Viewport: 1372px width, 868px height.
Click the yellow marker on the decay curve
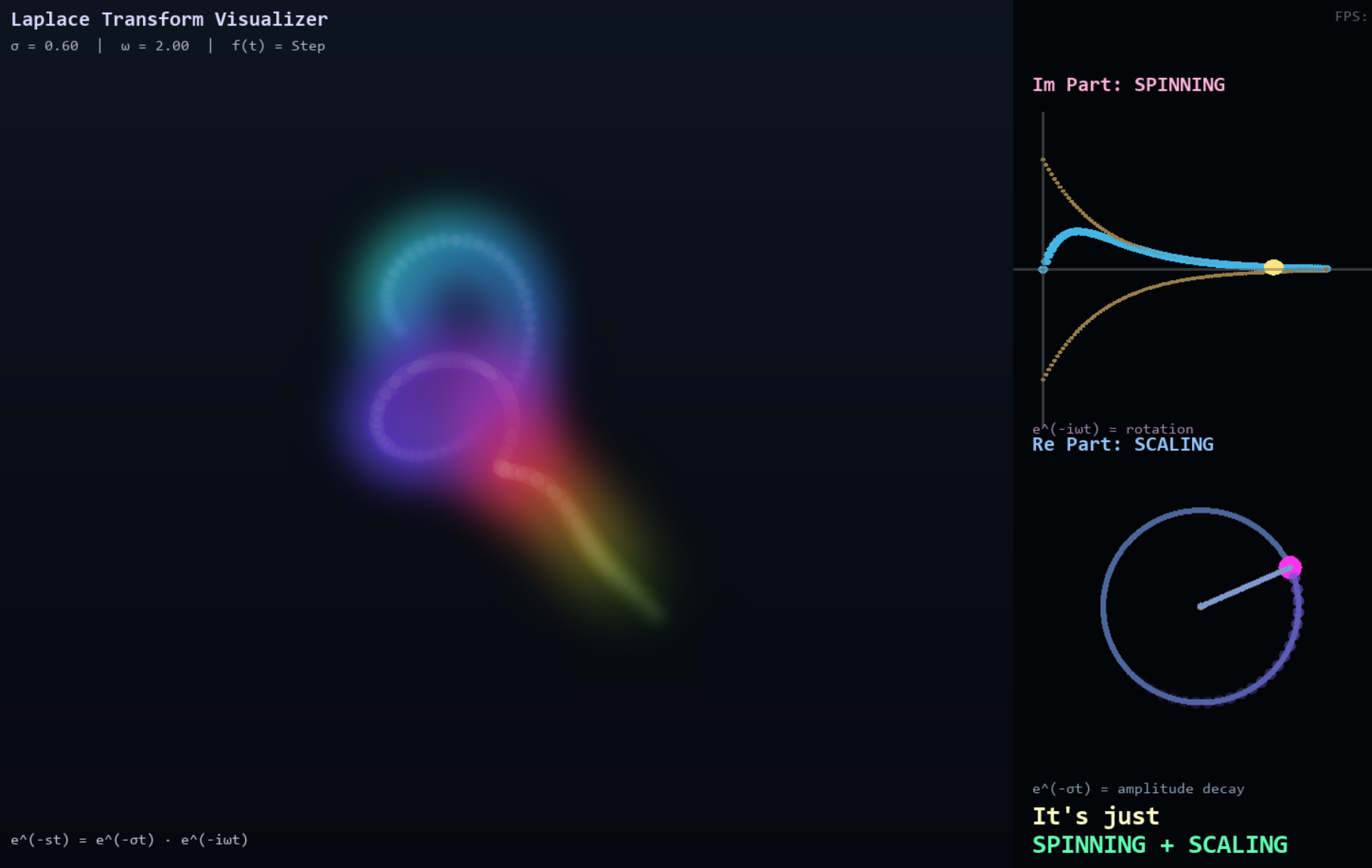(1274, 267)
